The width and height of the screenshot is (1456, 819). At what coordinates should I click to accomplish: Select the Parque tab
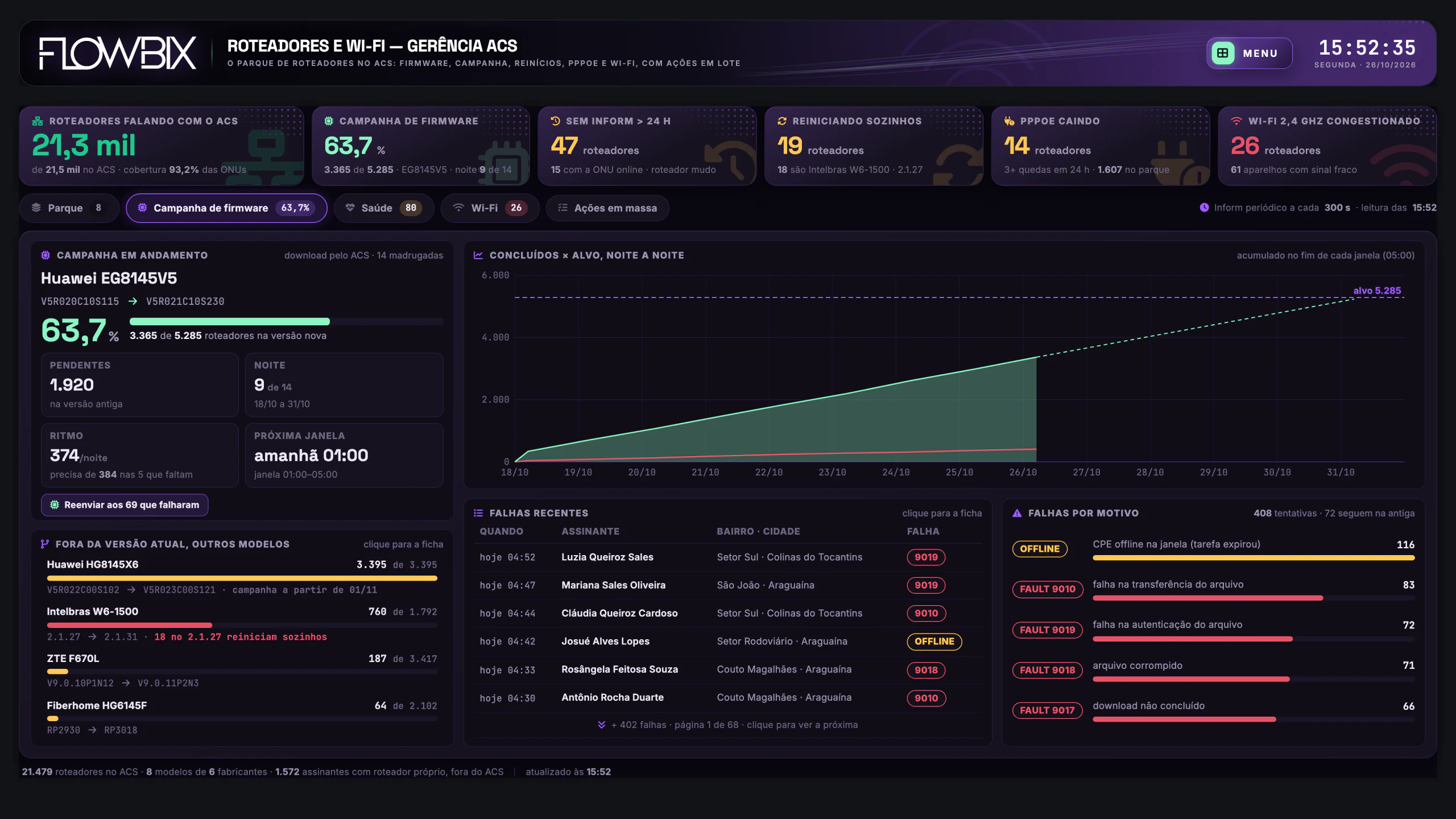69,208
